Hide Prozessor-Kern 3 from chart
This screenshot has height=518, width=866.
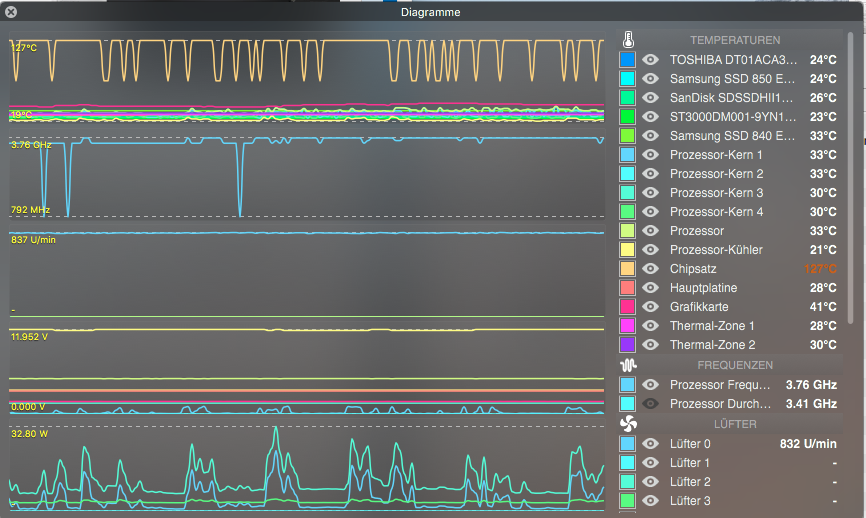(651, 193)
